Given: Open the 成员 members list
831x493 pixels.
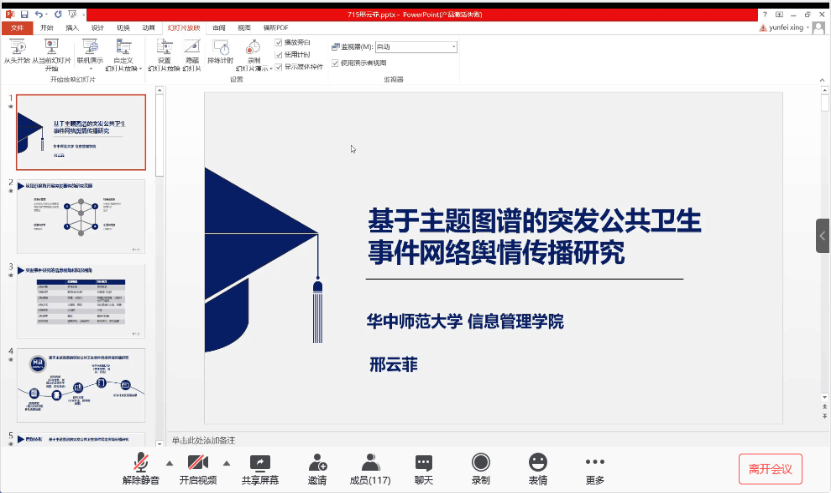Looking at the screenshot, I should click(x=370, y=462).
